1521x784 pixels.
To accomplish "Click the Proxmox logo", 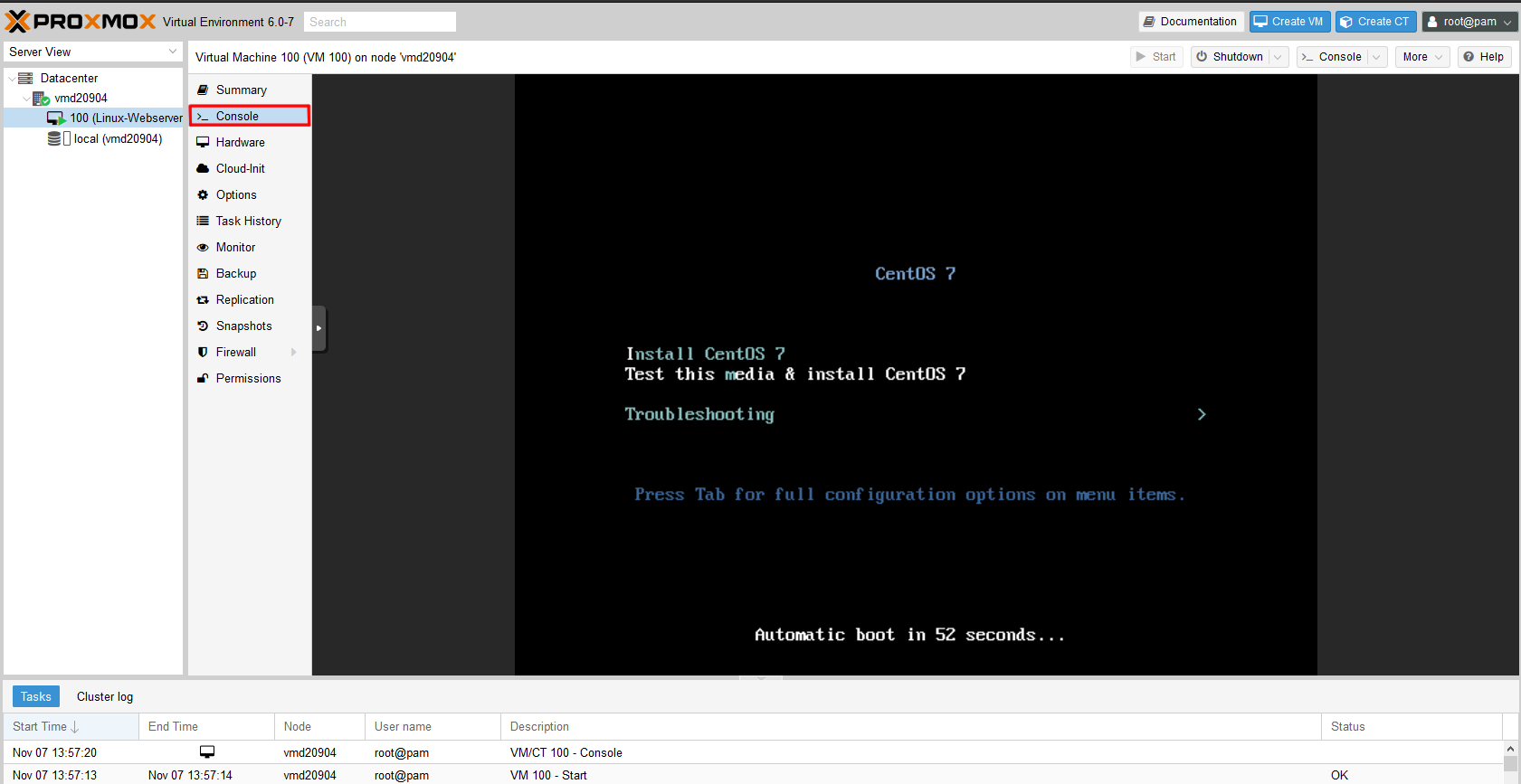I will 81,21.
